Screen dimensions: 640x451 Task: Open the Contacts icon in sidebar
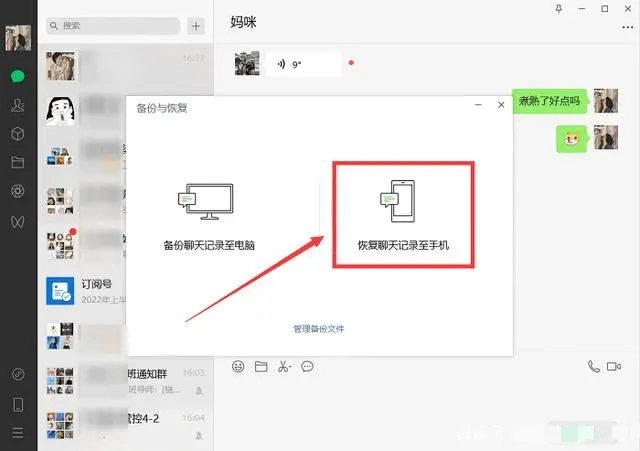17,105
